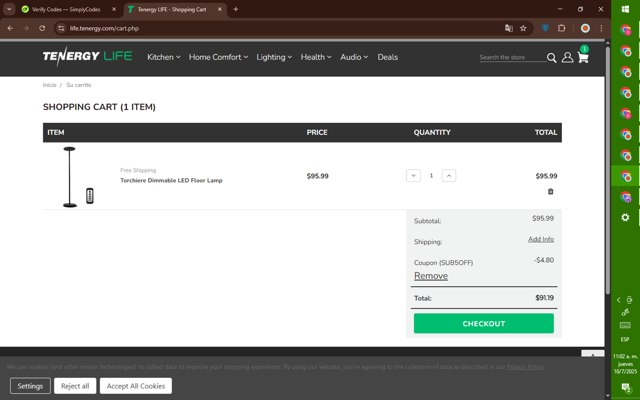Open the user account icon

click(567, 58)
